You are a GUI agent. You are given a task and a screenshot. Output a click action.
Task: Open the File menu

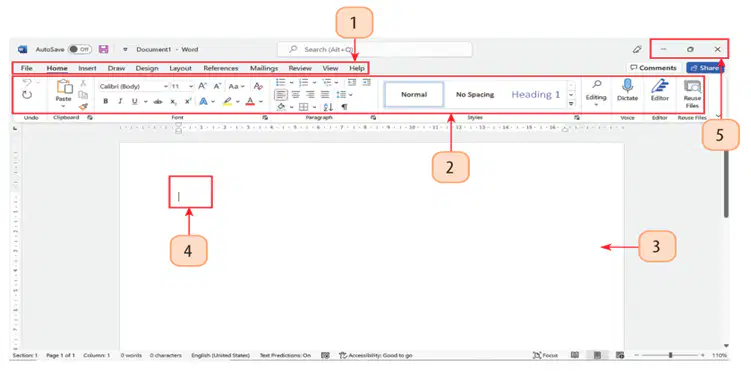point(27,68)
